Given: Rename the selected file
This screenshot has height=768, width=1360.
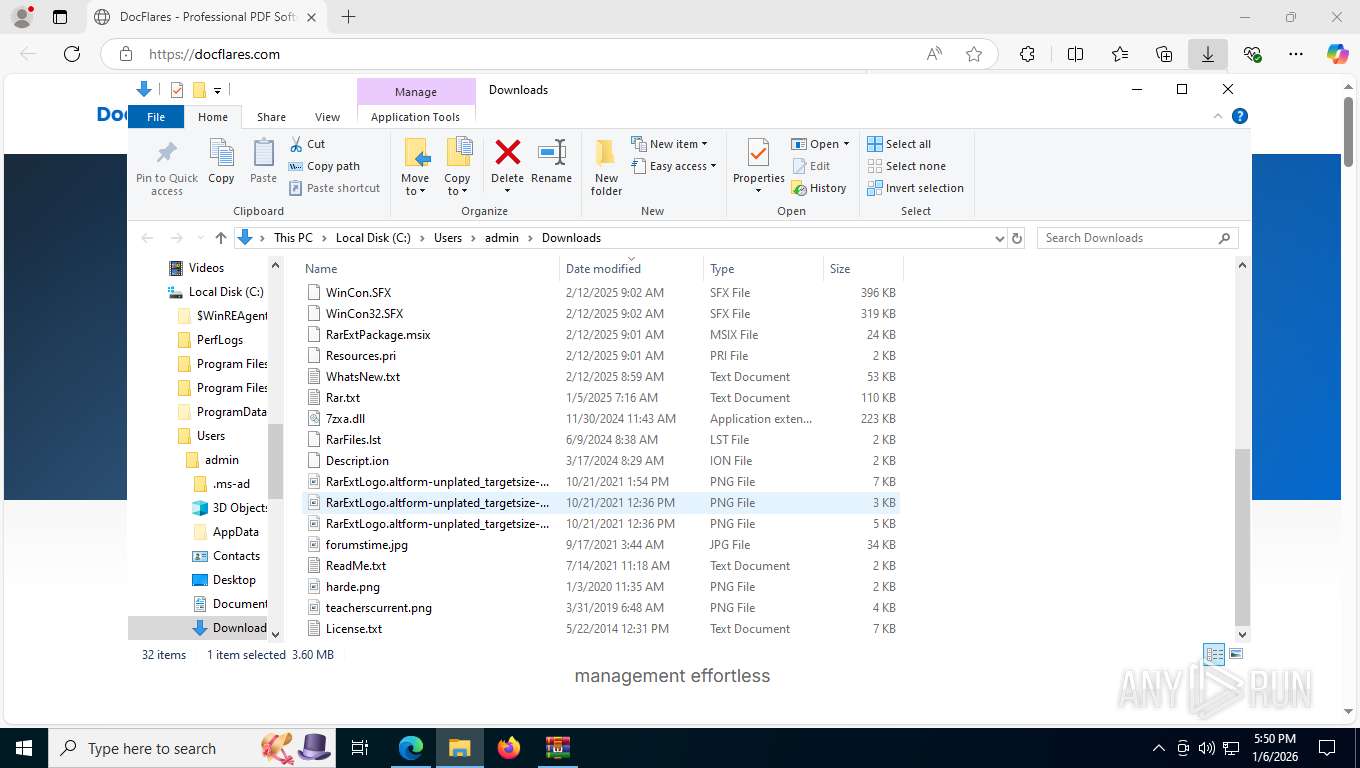Looking at the screenshot, I should [x=551, y=162].
